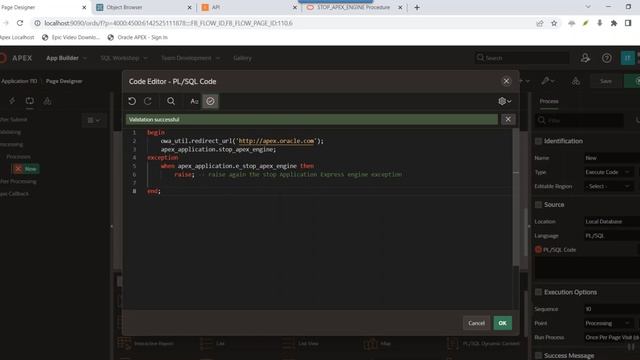Reload the current page

(20, 23)
